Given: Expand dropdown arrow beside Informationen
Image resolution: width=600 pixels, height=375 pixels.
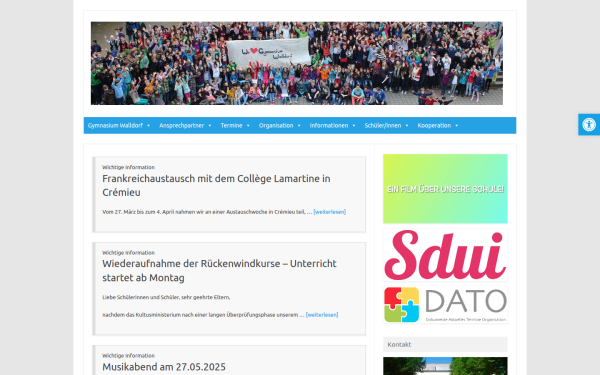Looking at the screenshot, I should [354, 126].
